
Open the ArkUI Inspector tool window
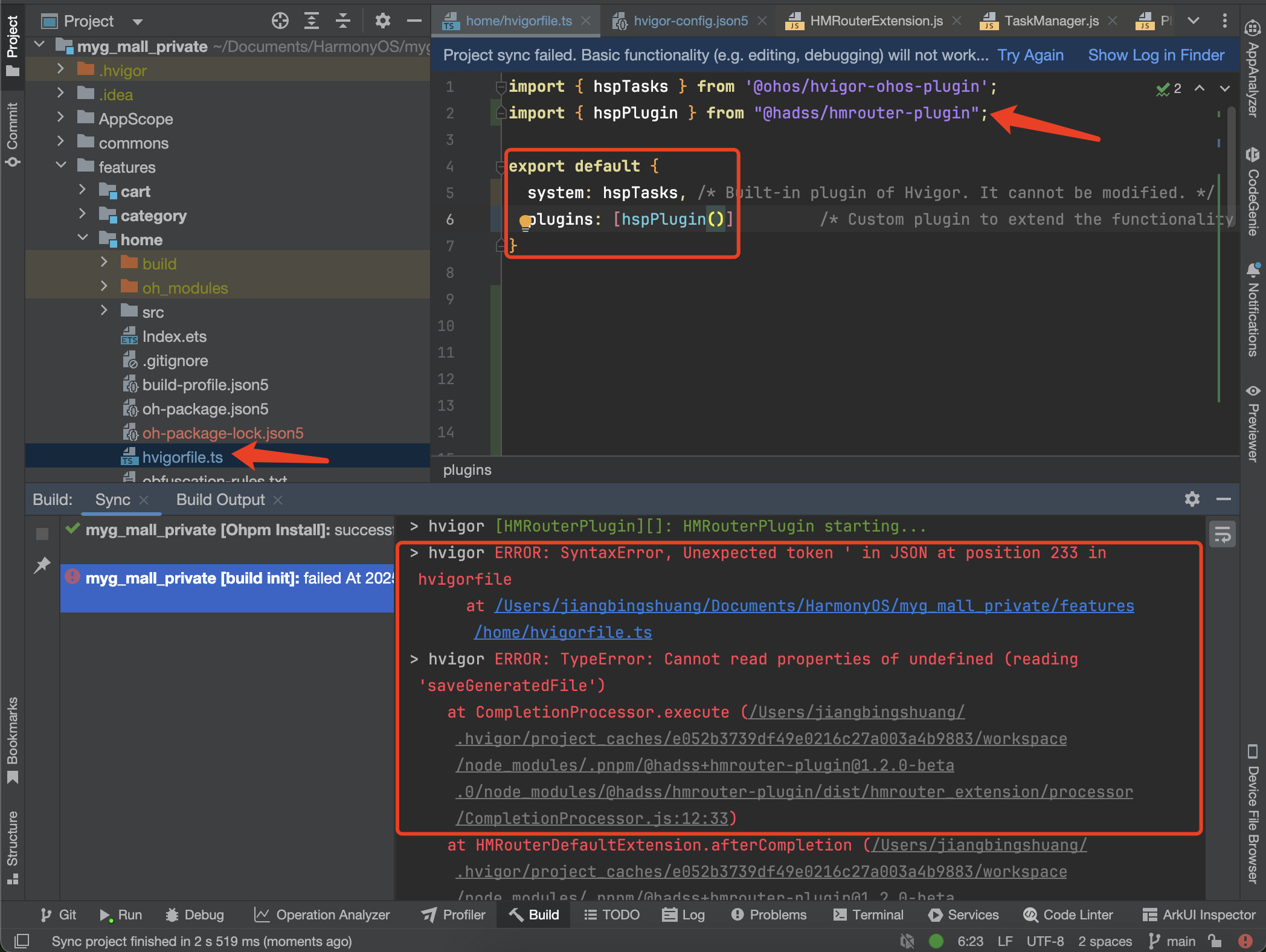coord(1199,915)
